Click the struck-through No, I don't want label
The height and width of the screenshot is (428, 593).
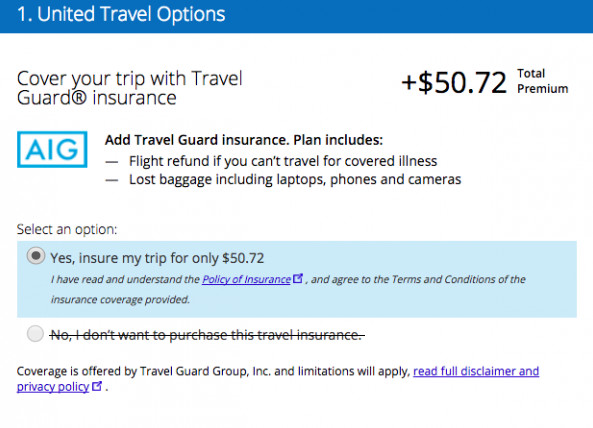(207, 335)
